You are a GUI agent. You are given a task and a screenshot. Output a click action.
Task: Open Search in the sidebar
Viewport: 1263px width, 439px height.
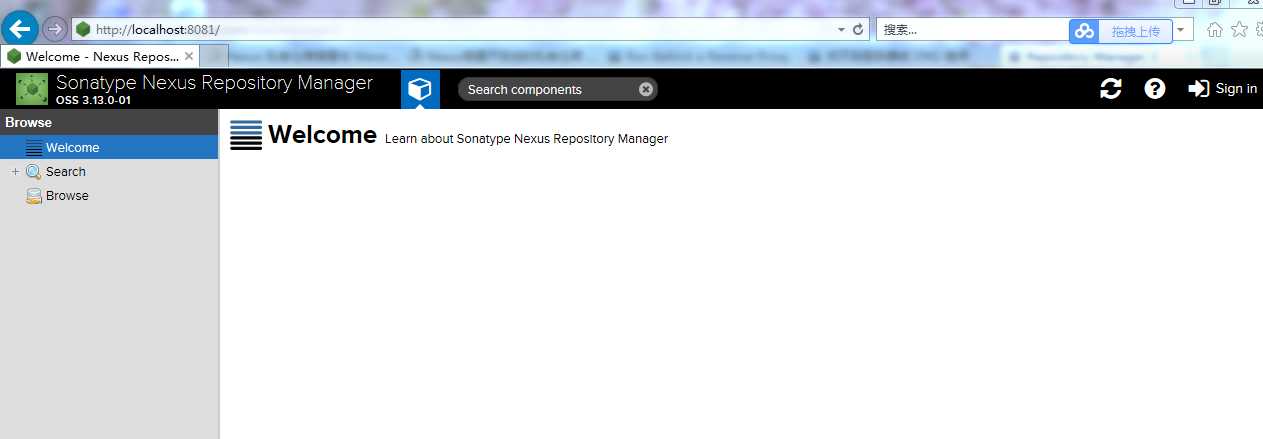pyautogui.click(x=66, y=172)
